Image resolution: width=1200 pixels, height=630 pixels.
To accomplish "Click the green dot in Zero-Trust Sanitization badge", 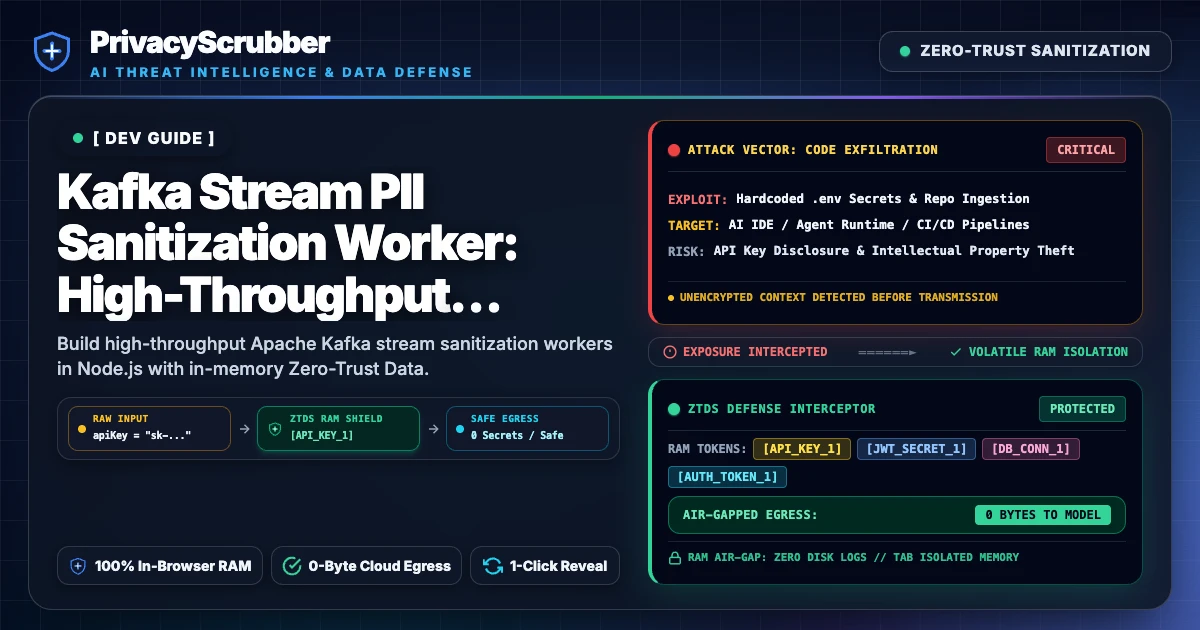I will coord(905,51).
